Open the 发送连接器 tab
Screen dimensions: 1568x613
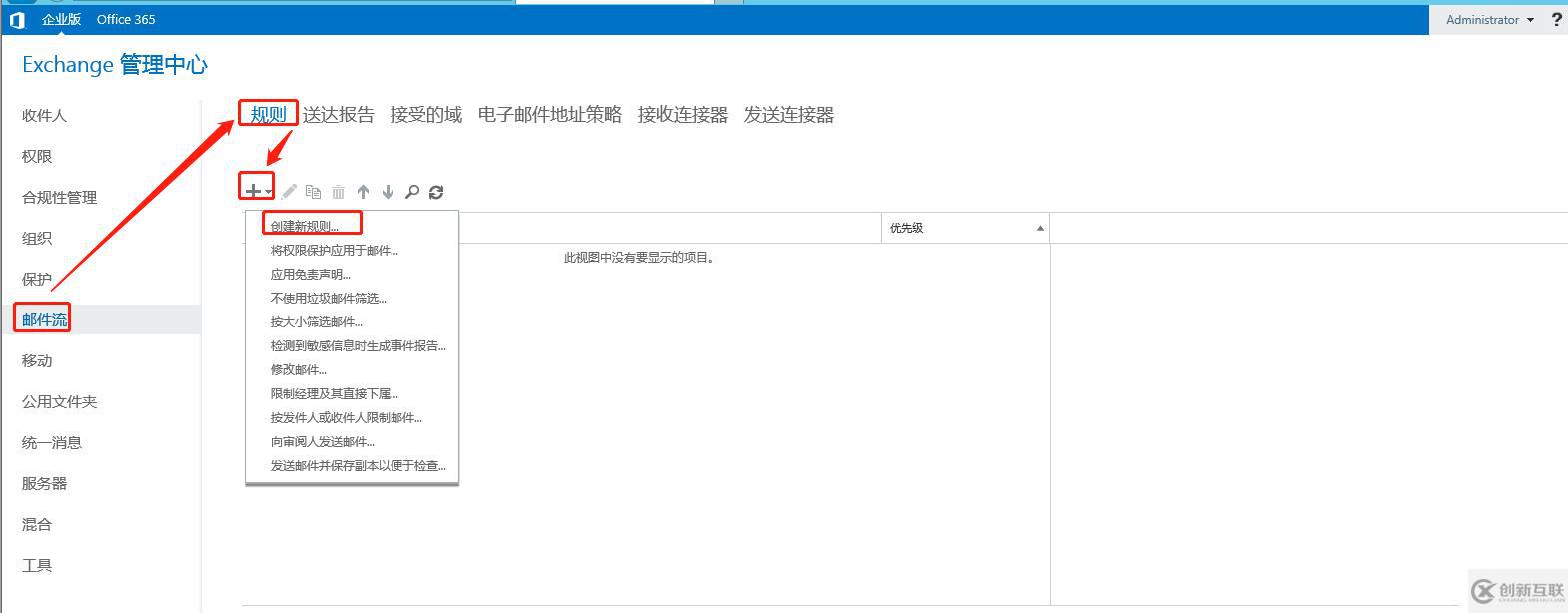point(789,114)
